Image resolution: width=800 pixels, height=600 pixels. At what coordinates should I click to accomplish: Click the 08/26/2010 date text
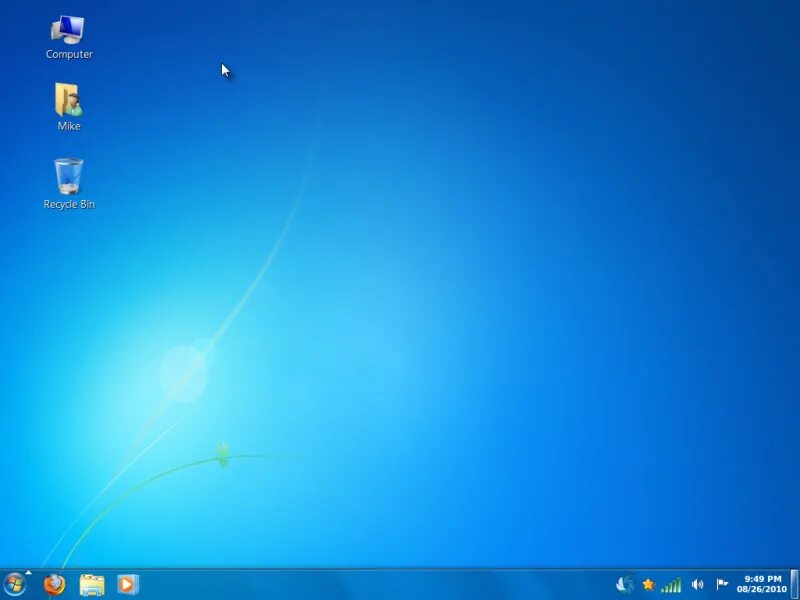pos(762,589)
